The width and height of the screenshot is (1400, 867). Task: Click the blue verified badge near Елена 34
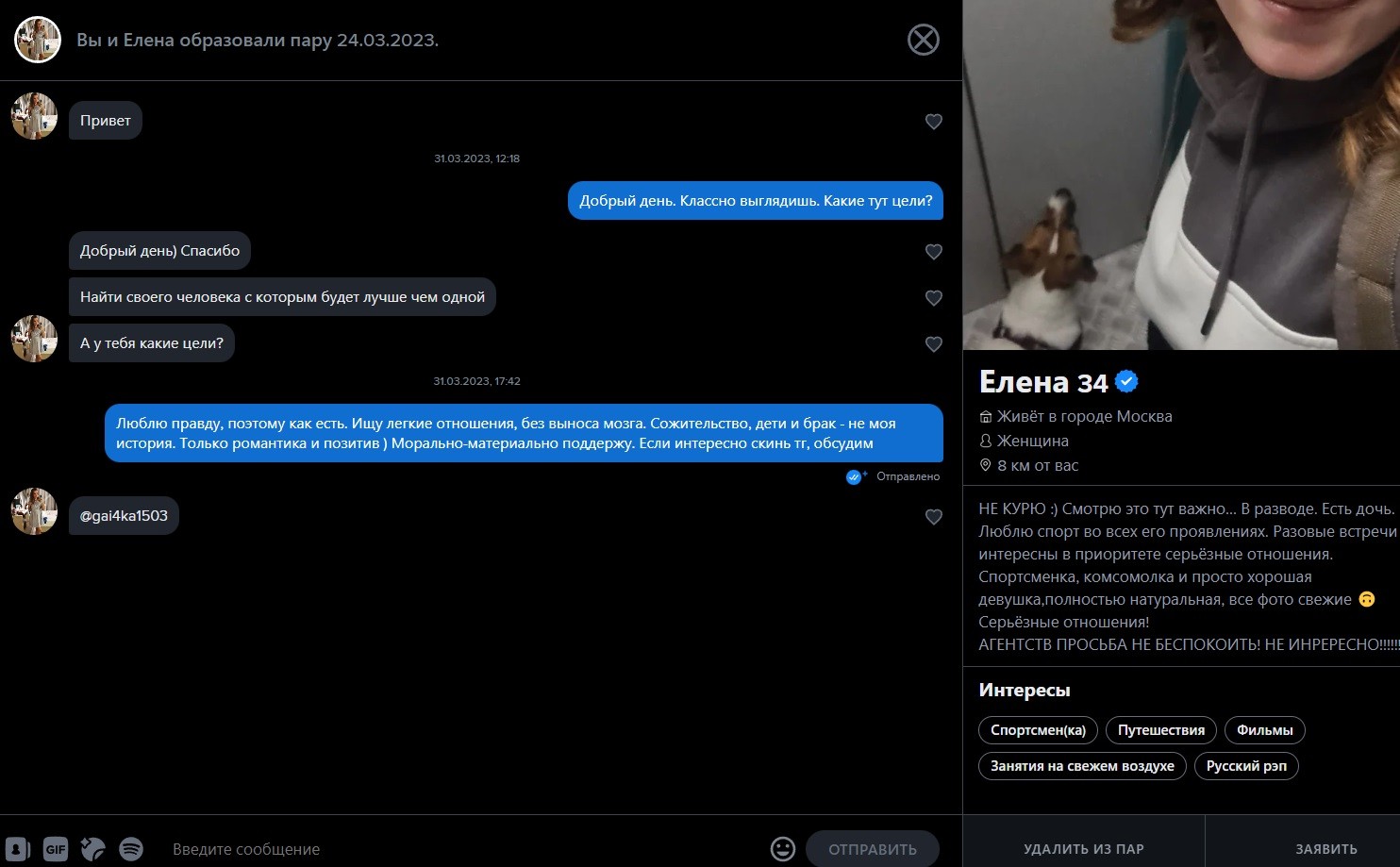click(1126, 381)
